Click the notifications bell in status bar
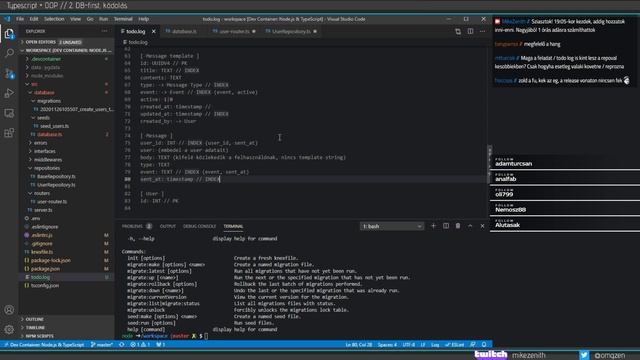The height and width of the screenshot is (360, 640). [x=484, y=345]
